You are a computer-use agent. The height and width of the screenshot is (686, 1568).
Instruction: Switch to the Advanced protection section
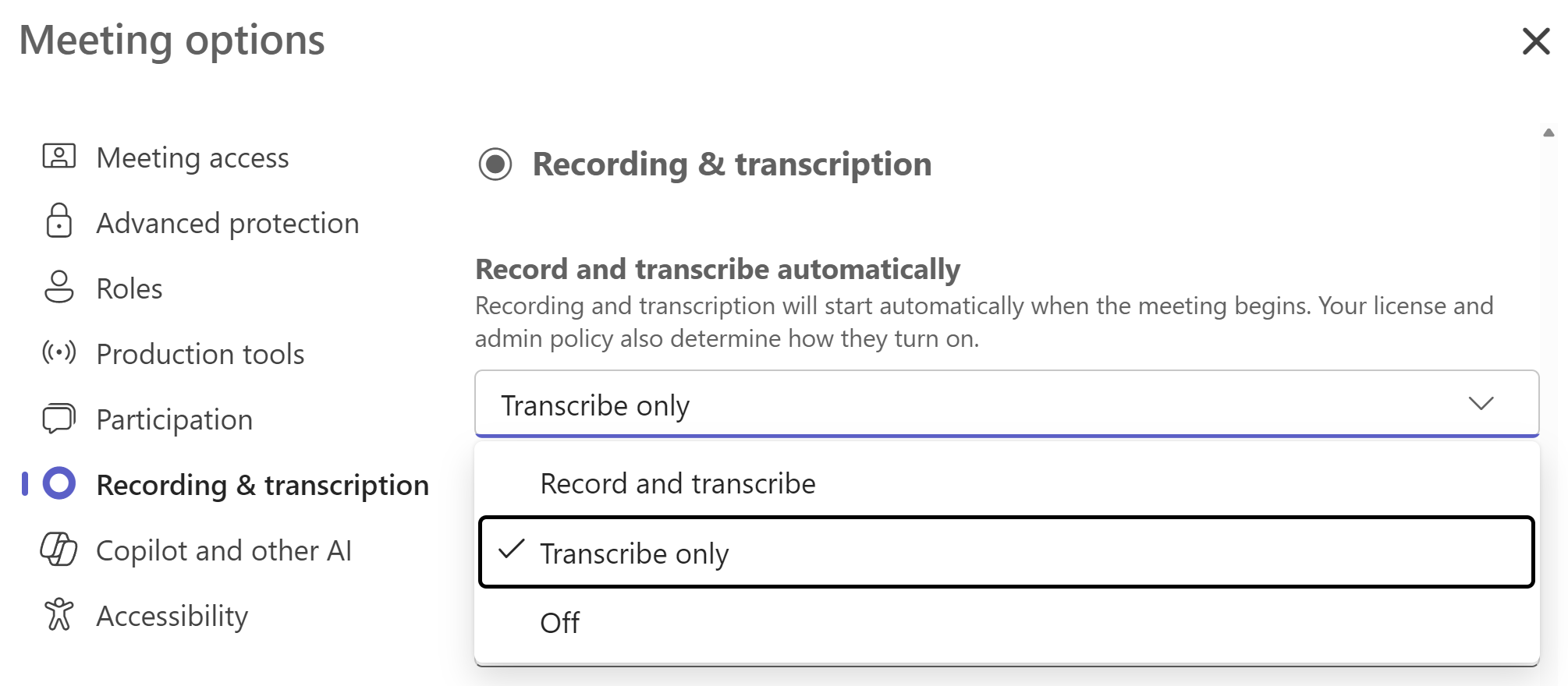tap(227, 224)
